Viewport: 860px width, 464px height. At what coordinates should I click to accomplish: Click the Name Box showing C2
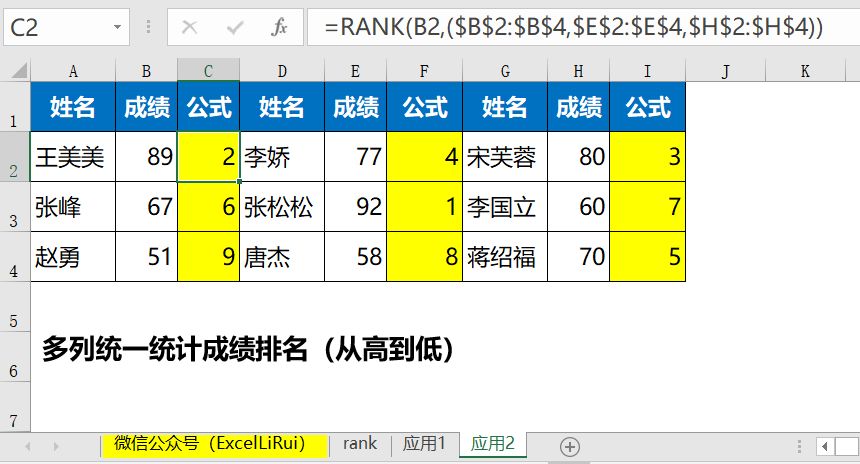pyautogui.click(x=66, y=27)
